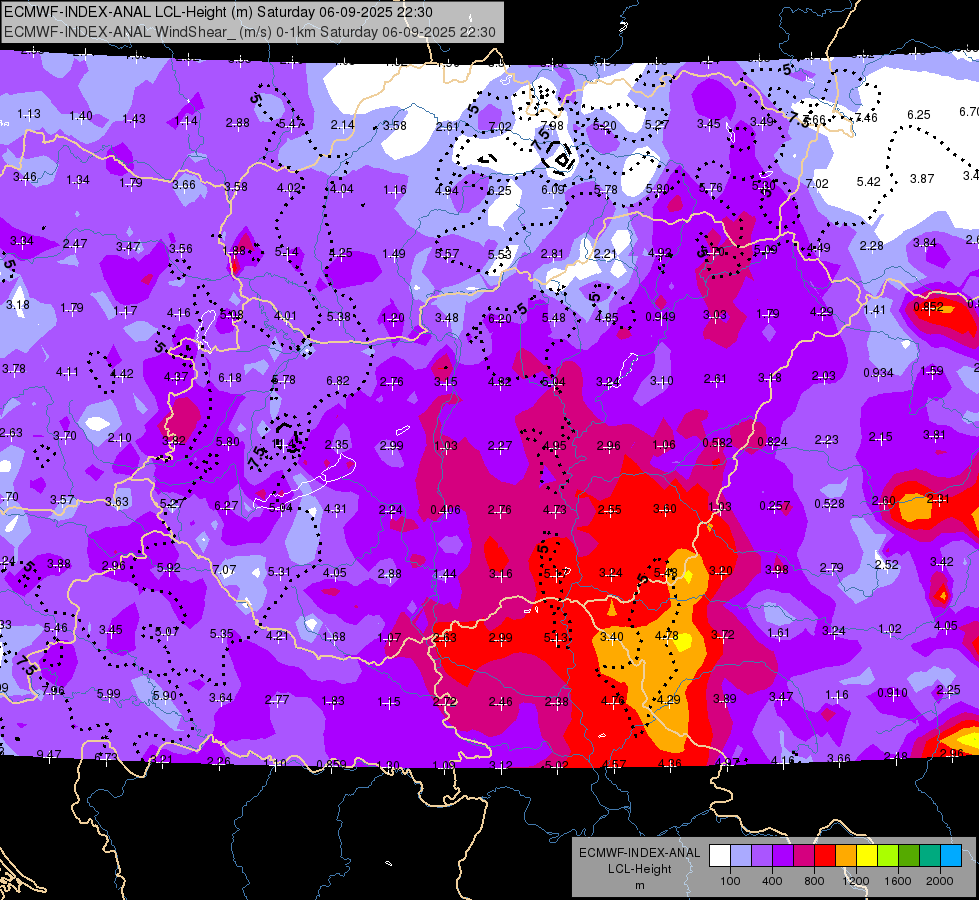Image resolution: width=979 pixels, height=900 pixels.
Task: Click the wind shear value 9.47
Action: (x=49, y=754)
